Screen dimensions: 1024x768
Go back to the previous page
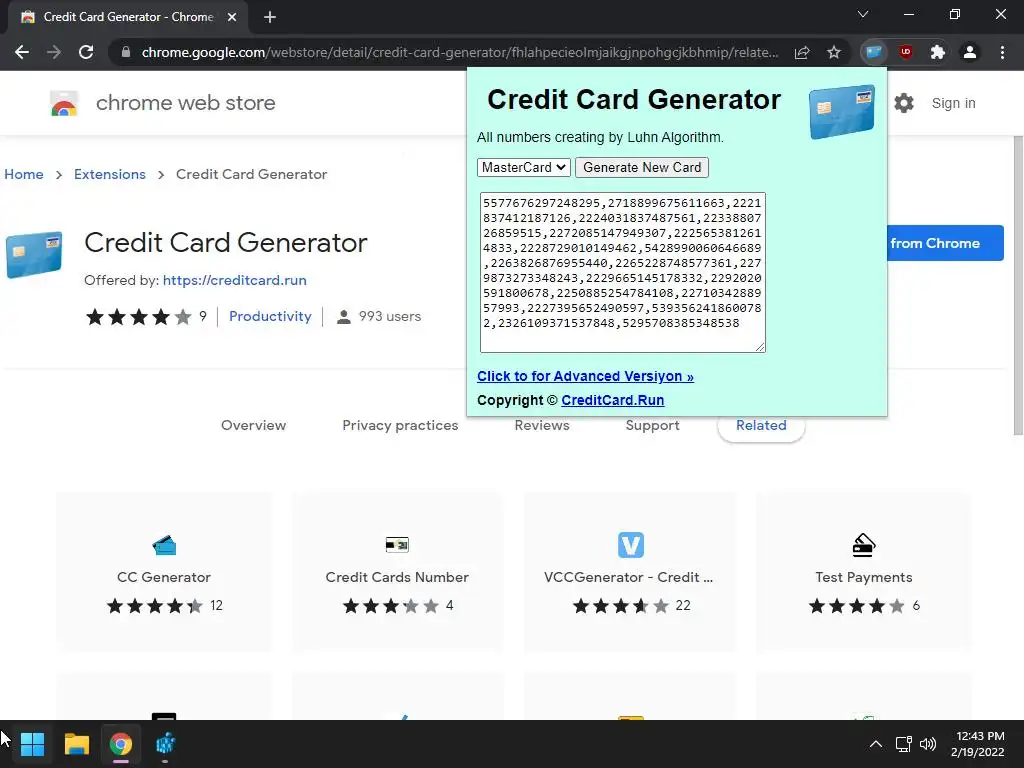click(22, 52)
